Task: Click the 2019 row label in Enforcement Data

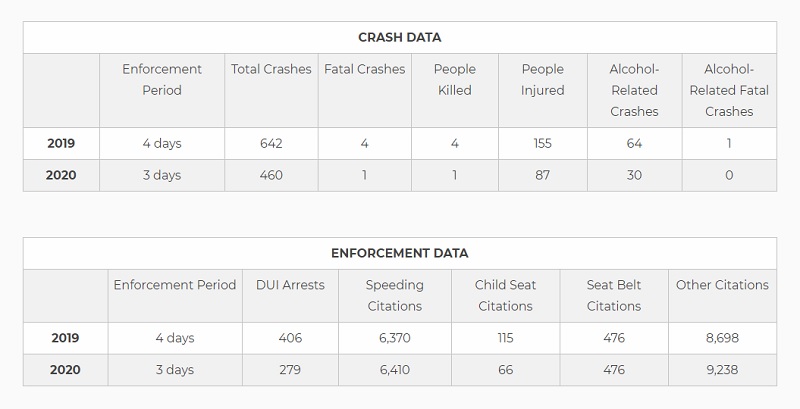Action: (65, 338)
